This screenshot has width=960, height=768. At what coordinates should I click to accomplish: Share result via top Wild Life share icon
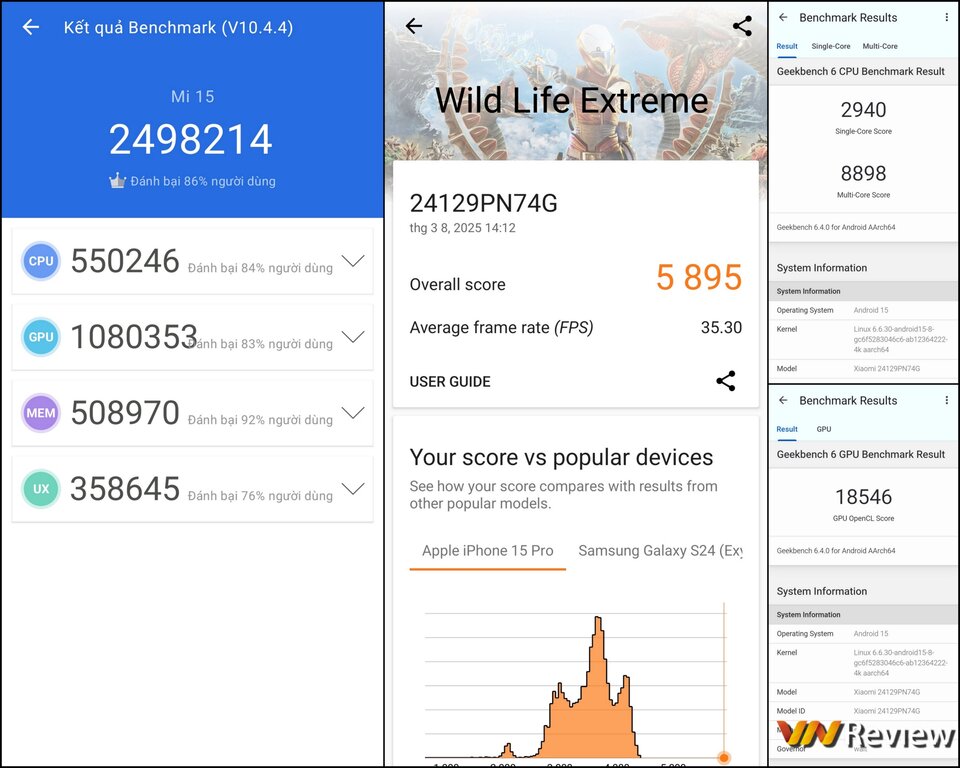point(742,26)
